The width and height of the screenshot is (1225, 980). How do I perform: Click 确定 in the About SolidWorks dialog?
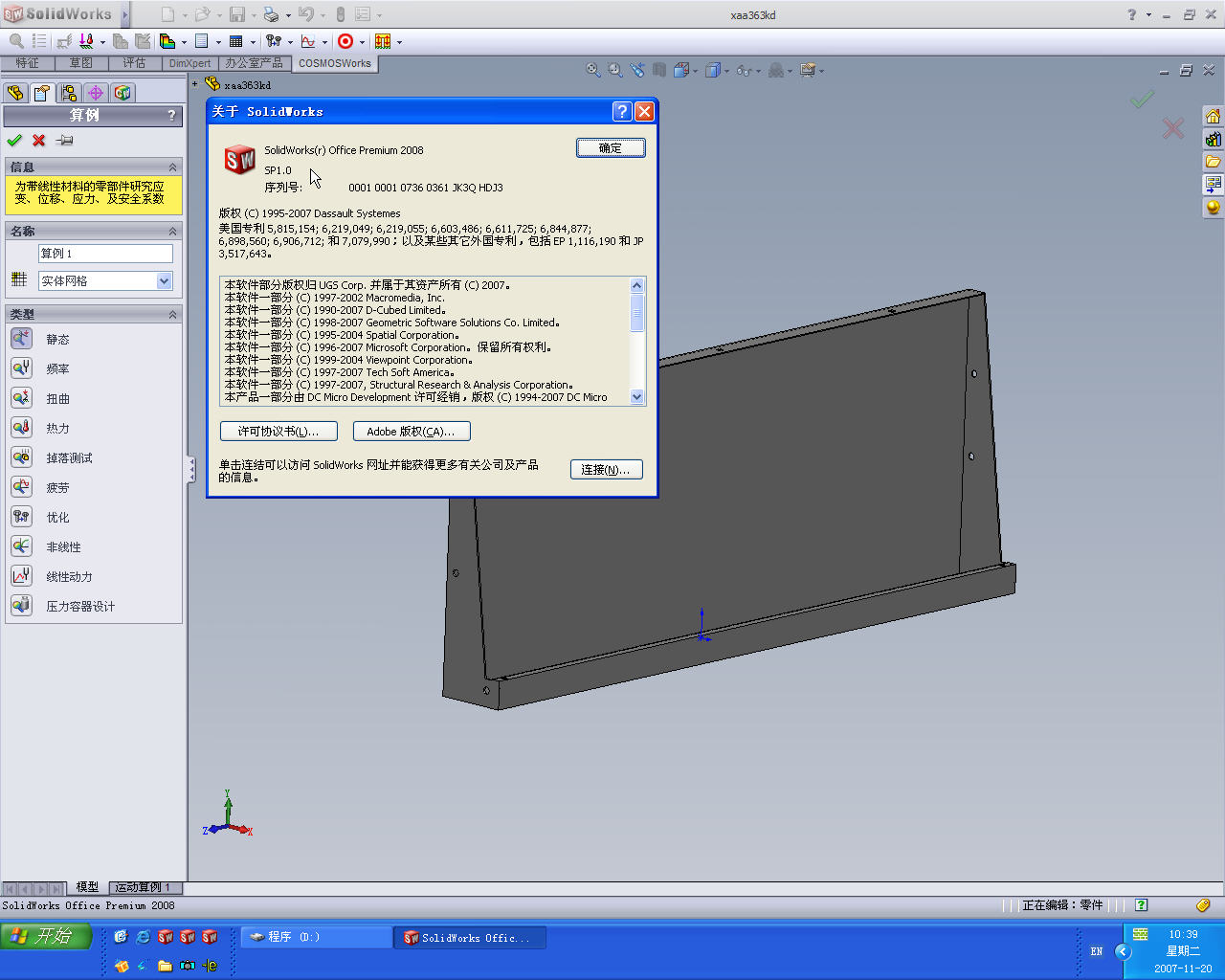611,148
